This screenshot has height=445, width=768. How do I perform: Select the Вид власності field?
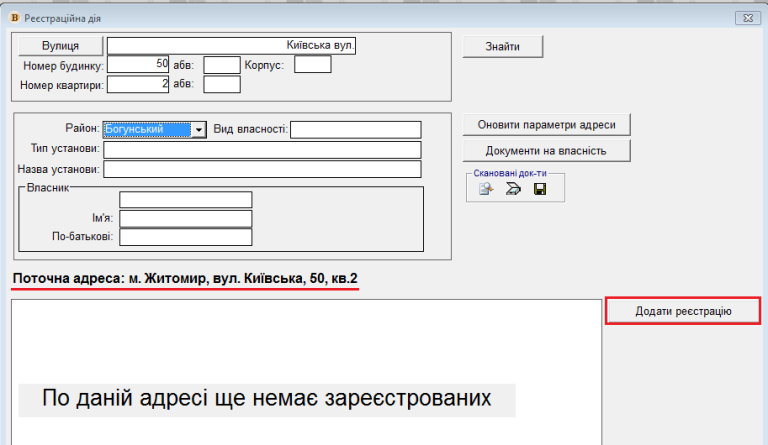tap(356, 129)
